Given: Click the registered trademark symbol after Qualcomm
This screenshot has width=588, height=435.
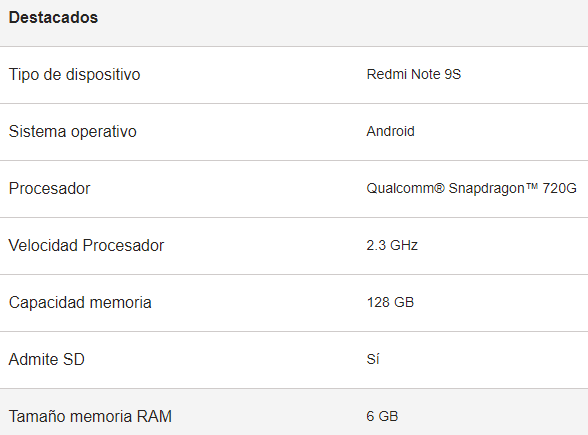Looking at the screenshot, I should [x=440, y=188].
